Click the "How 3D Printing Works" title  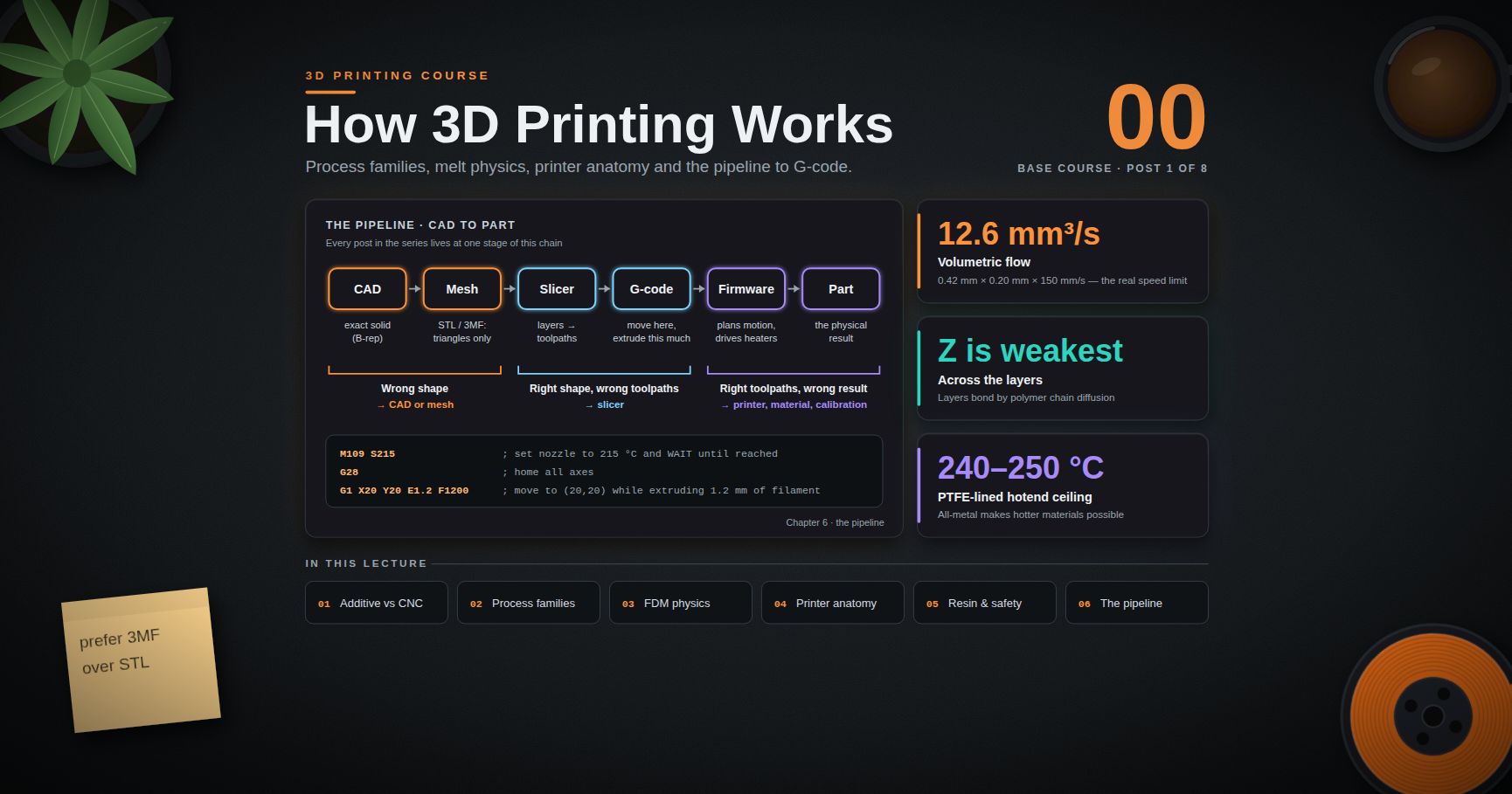(x=599, y=124)
